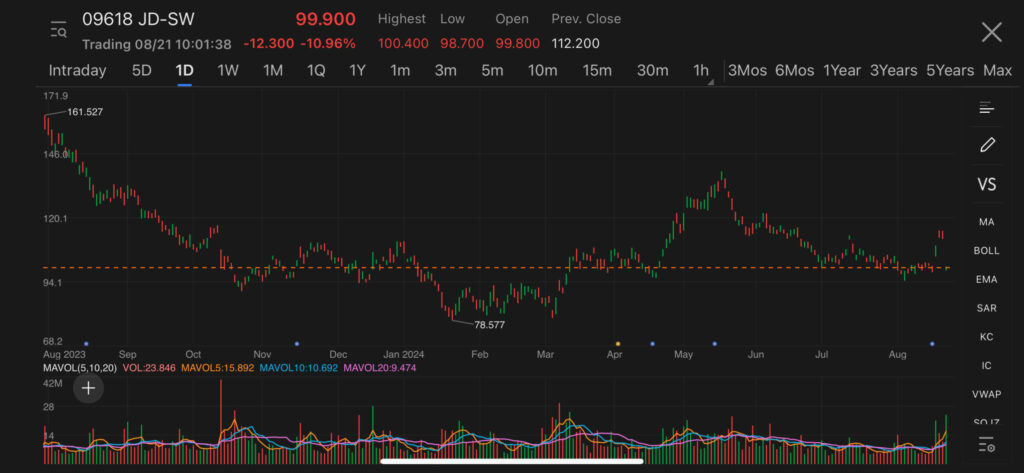The height and width of the screenshot is (473, 1024).
Task: Select the pencil drawing tool
Action: click(987, 144)
